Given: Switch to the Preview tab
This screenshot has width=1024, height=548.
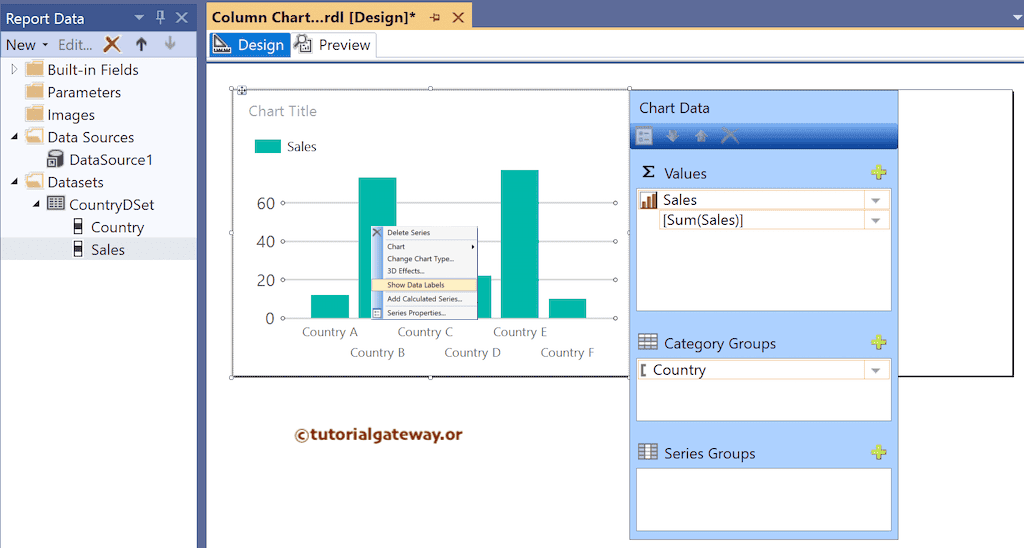Looking at the screenshot, I should point(334,45).
